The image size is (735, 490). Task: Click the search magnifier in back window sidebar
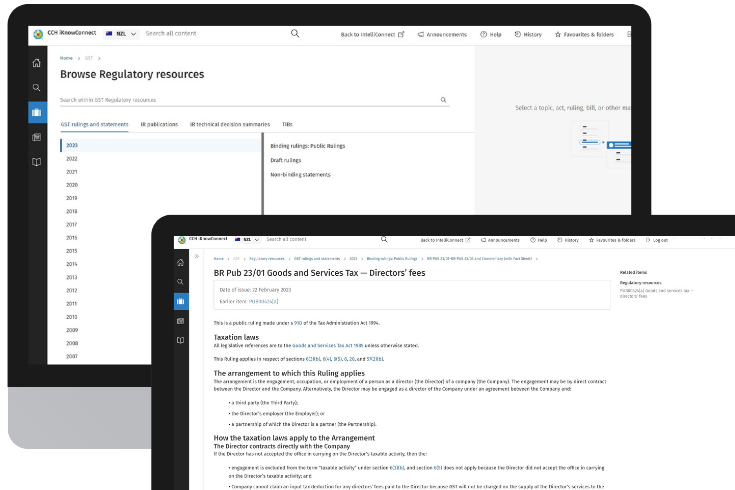[x=37, y=88]
